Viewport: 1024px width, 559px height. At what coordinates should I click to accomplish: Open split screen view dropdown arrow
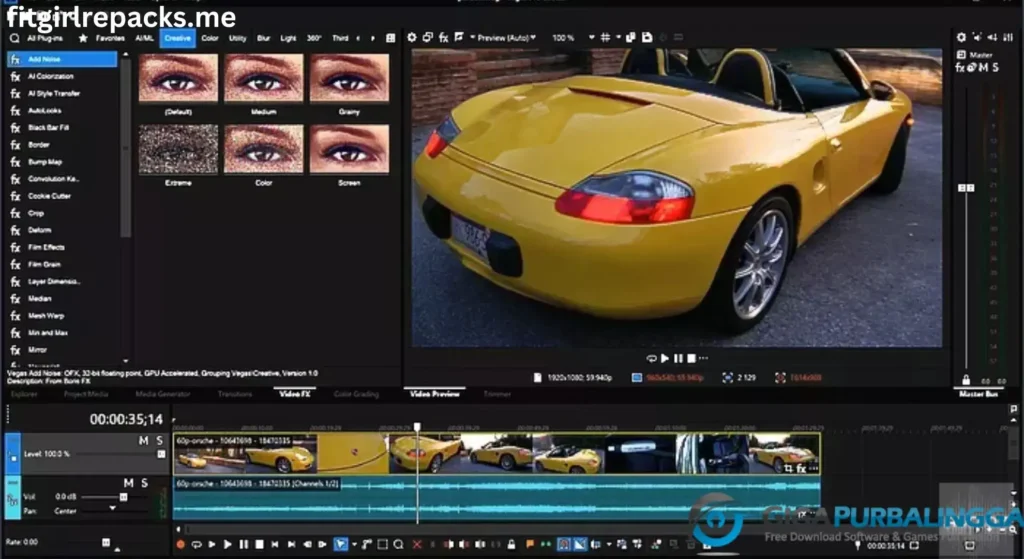(472, 38)
